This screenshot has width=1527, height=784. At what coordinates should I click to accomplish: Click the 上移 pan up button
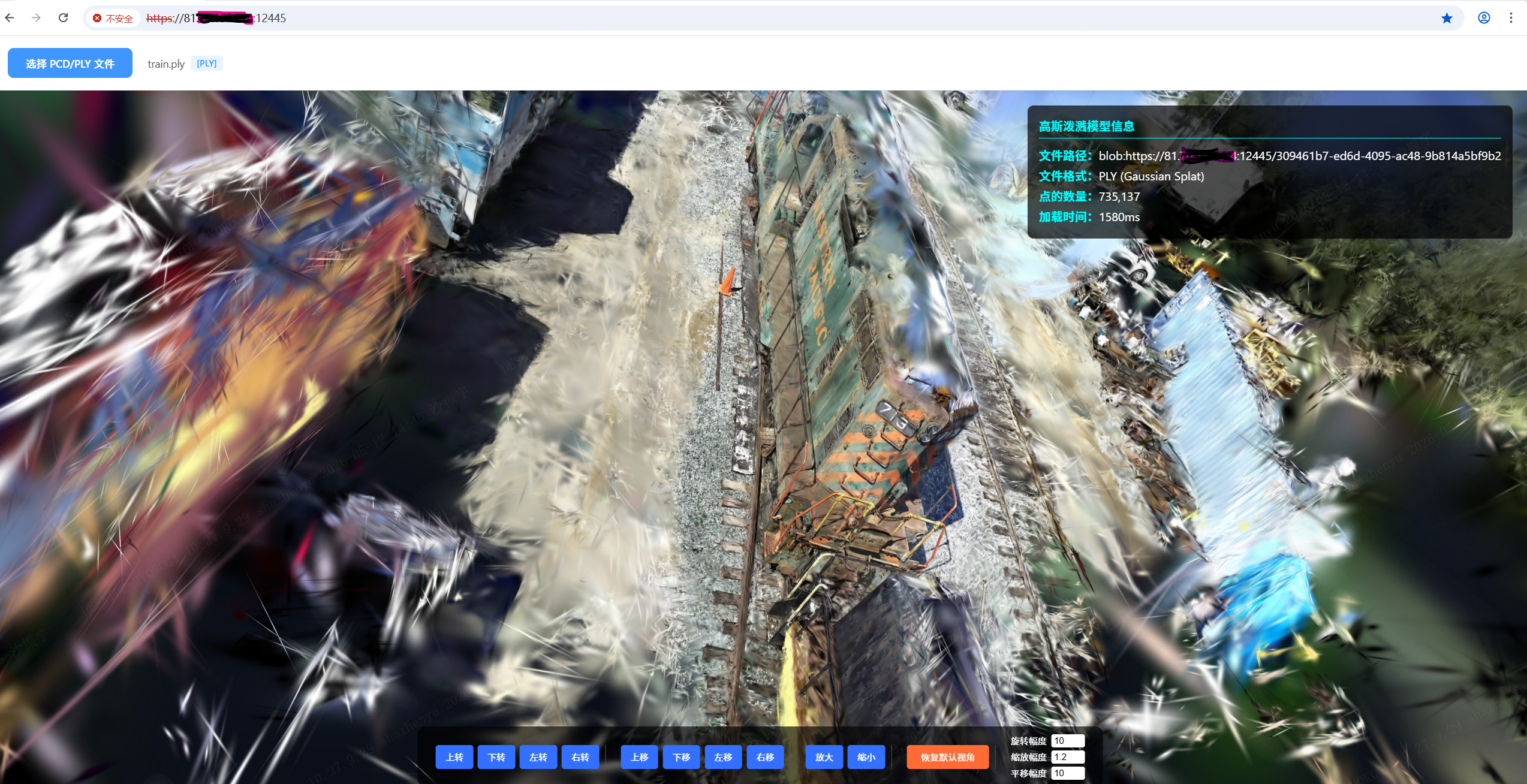pyautogui.click(x=640, y=757)
